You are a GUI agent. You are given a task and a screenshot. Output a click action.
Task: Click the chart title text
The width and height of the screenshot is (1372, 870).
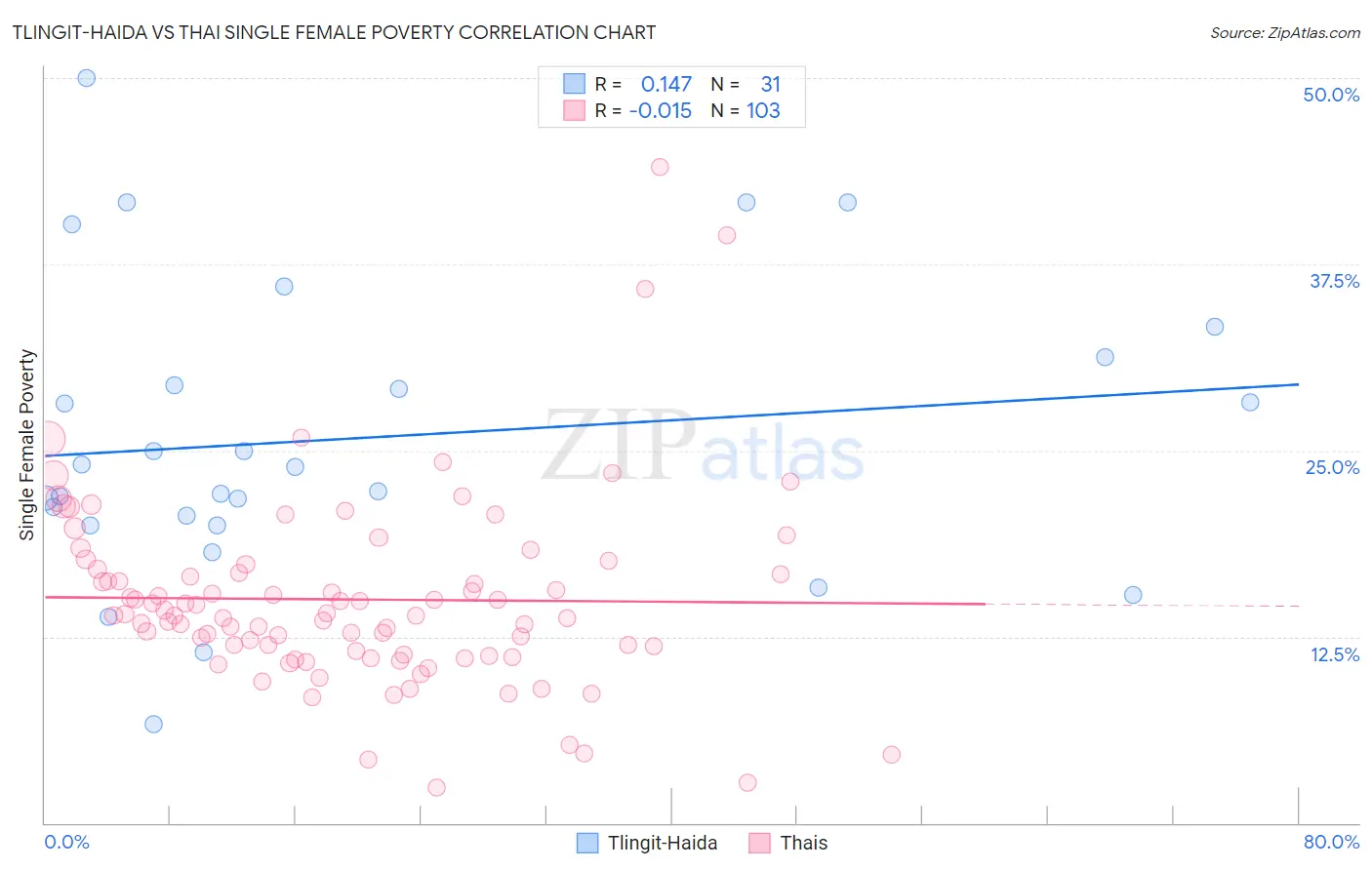pyautogui.click(x=334, y=32)
